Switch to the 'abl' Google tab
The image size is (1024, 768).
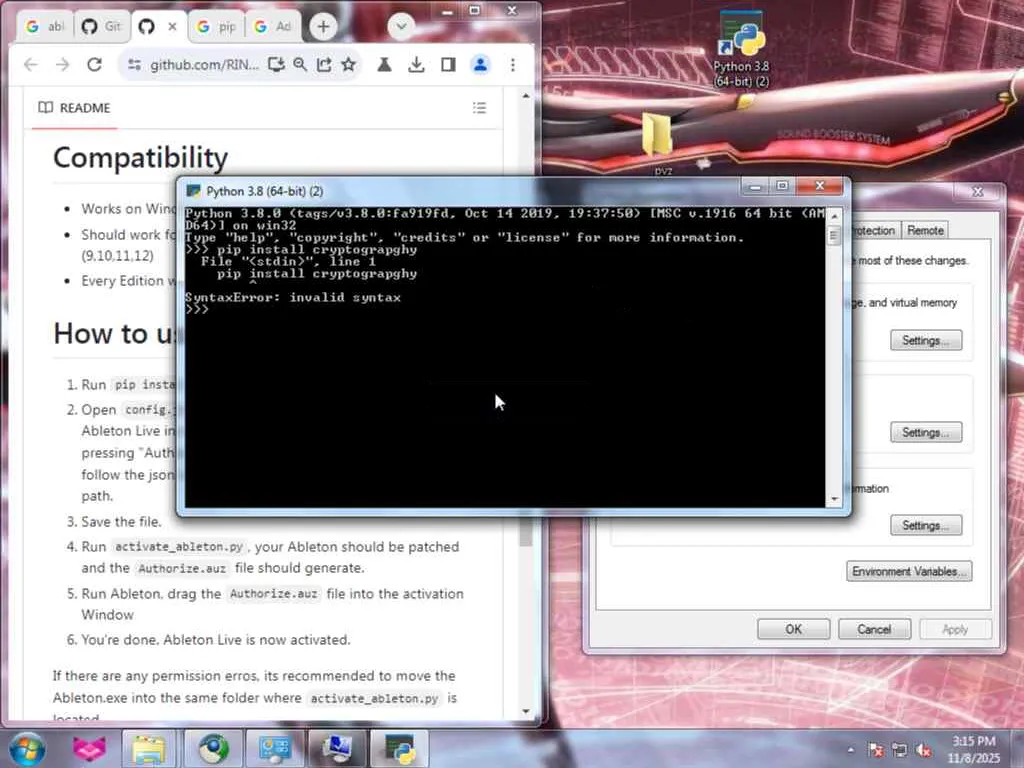[45, 27]
